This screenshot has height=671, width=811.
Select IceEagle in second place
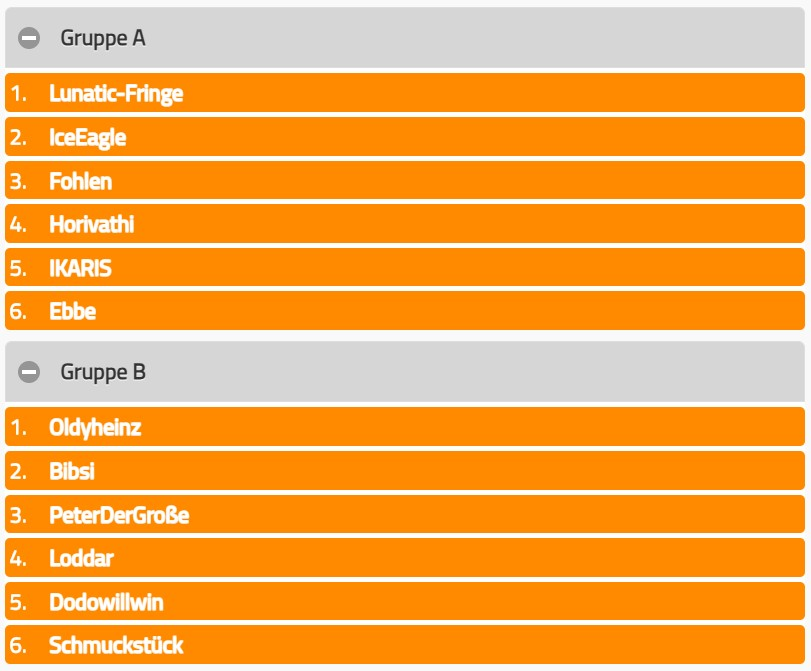88,138
